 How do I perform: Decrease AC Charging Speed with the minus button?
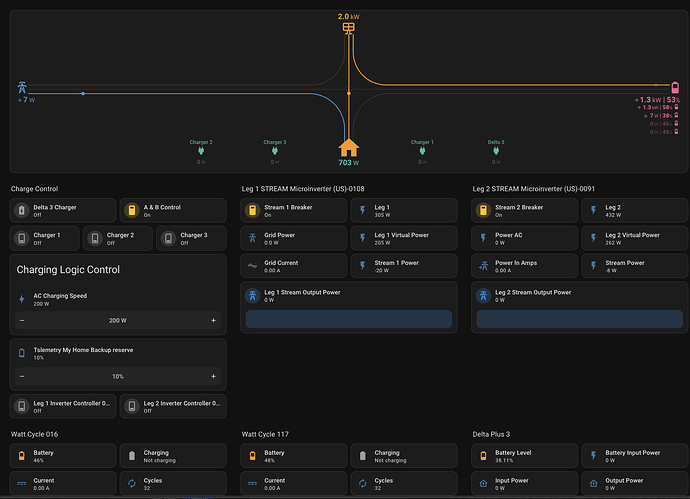(22, 320)
